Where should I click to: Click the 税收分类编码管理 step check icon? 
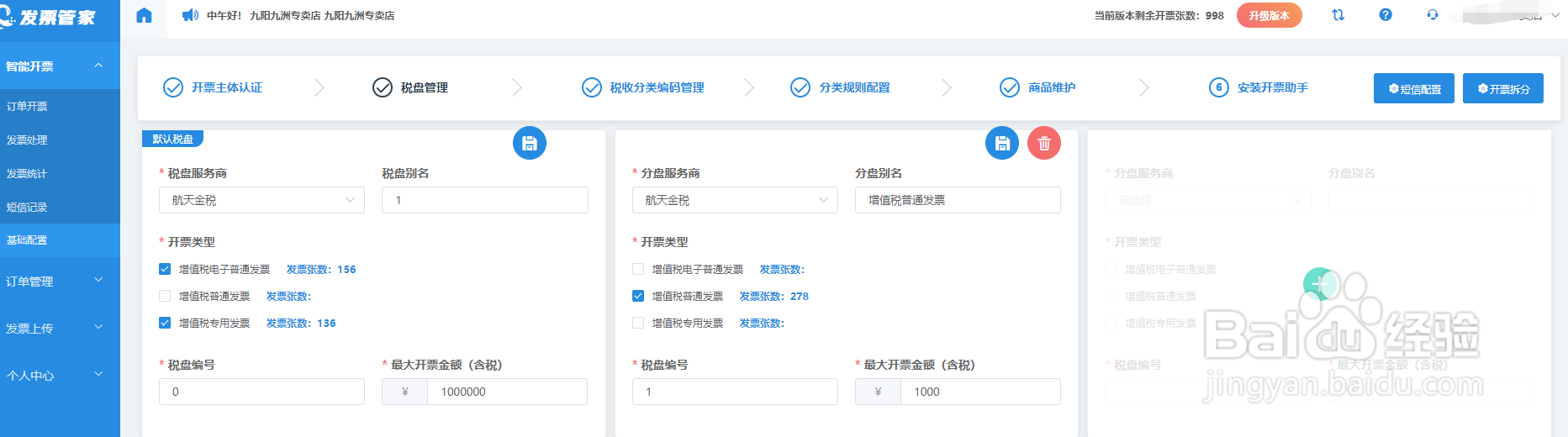tap(592, 87)
